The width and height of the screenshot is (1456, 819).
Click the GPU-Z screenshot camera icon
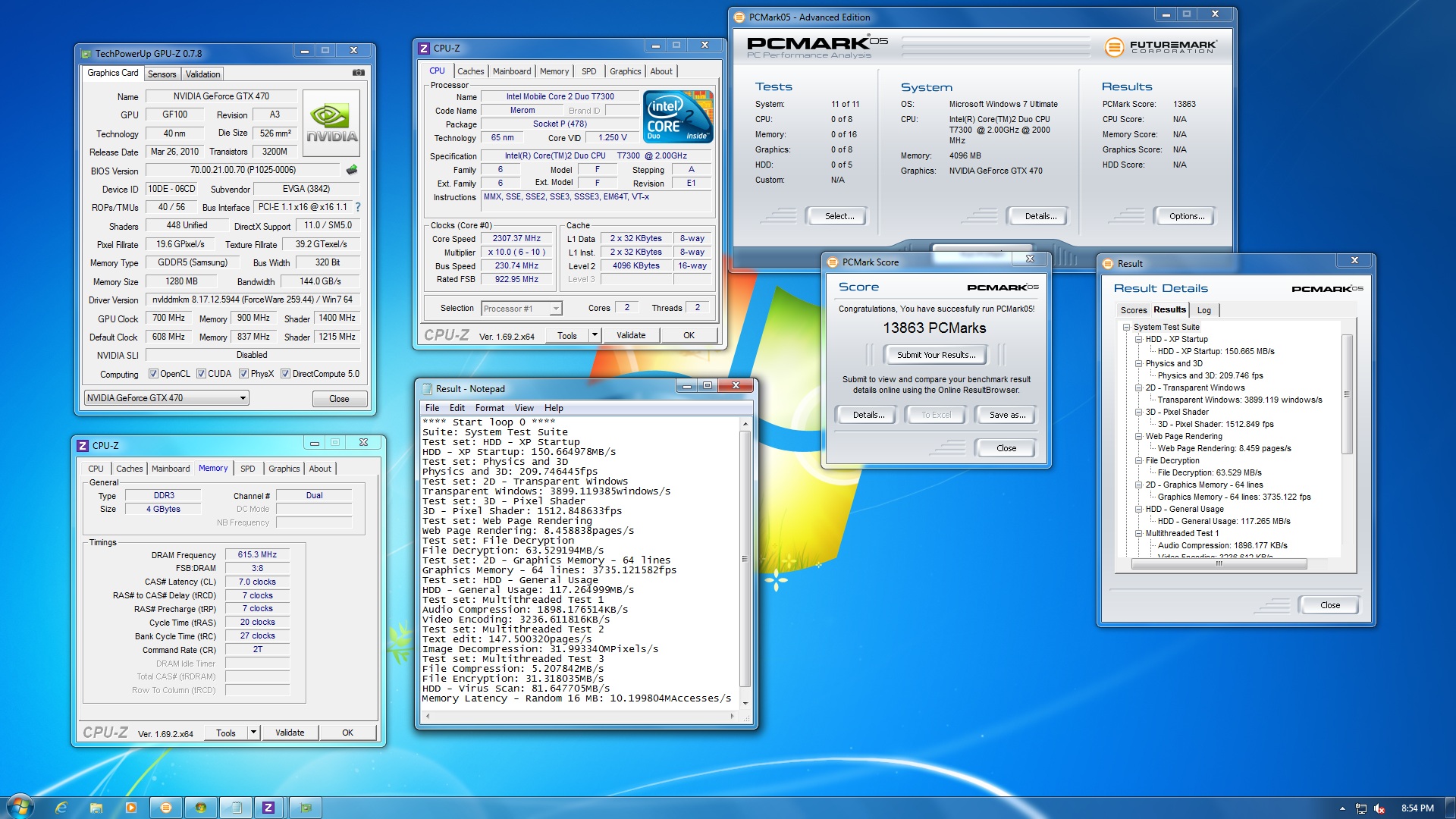pyautogui.click(x=359, y=73)
